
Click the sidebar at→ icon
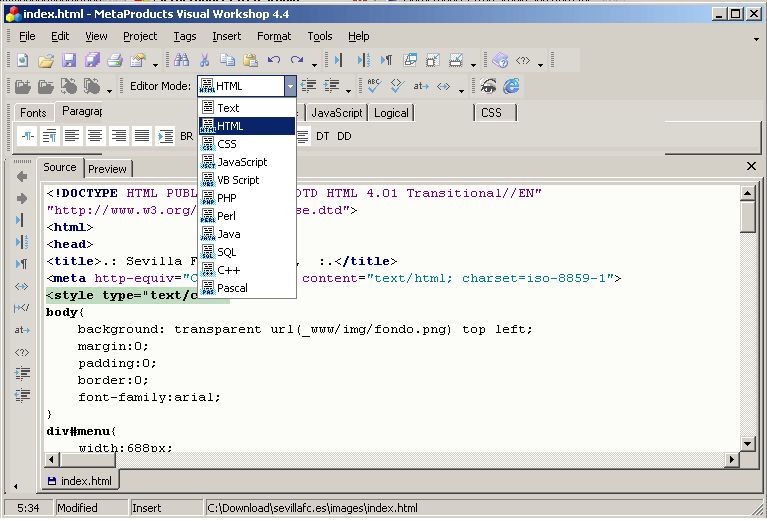point(22,330)
